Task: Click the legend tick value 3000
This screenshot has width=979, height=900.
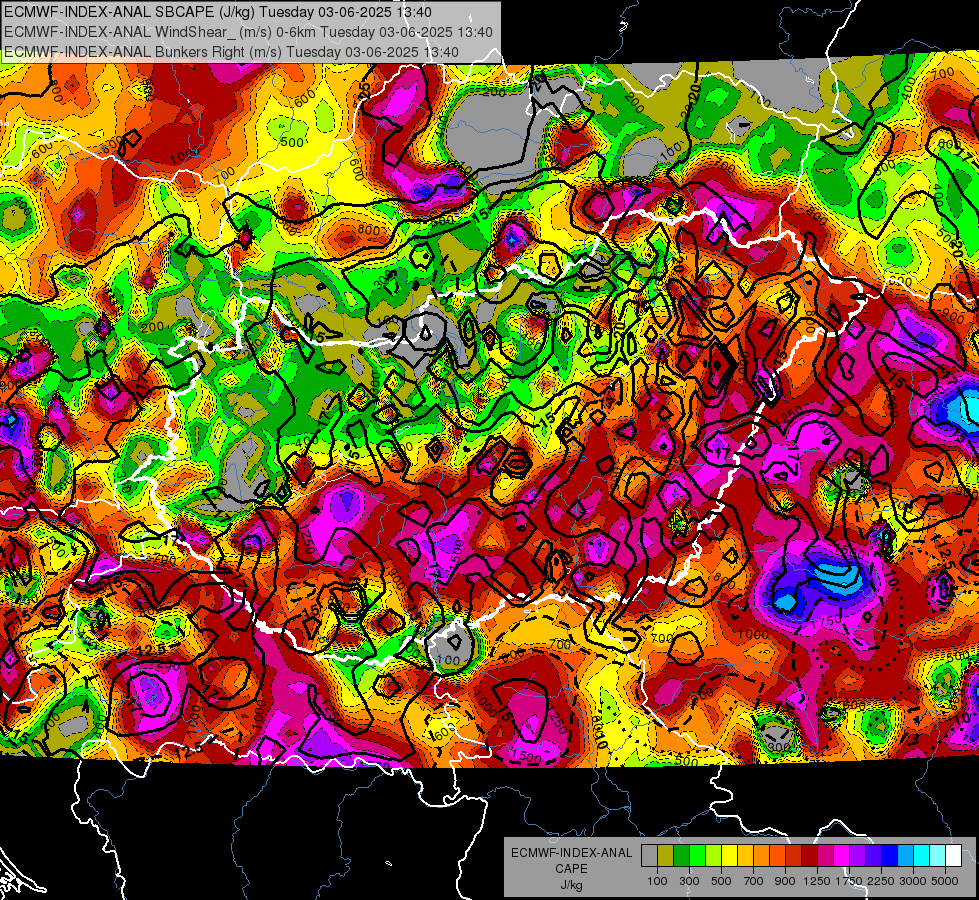Action: point(913,881)
